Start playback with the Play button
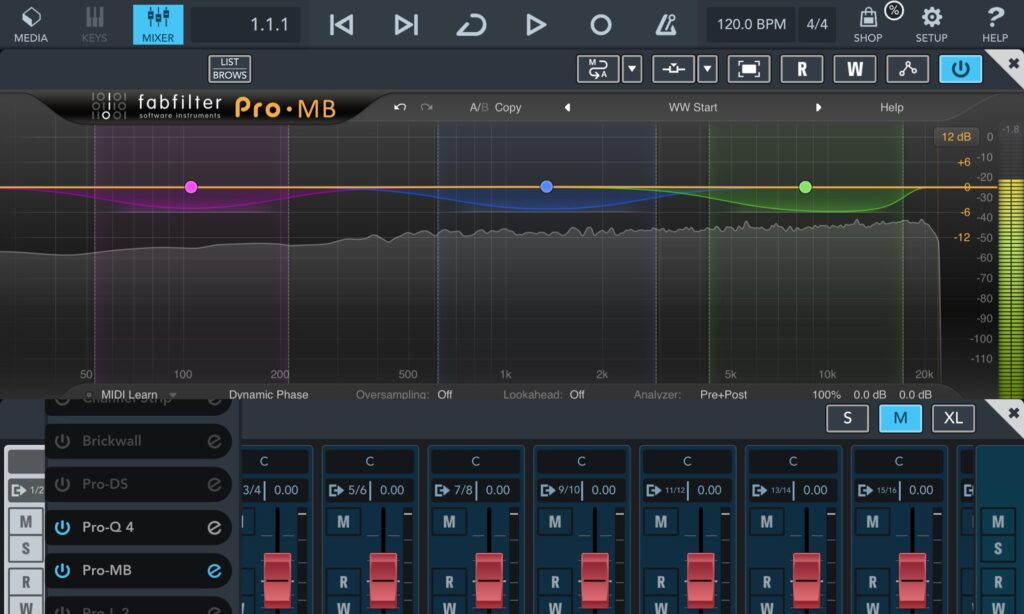1024x614 pixels. (536, 25)
